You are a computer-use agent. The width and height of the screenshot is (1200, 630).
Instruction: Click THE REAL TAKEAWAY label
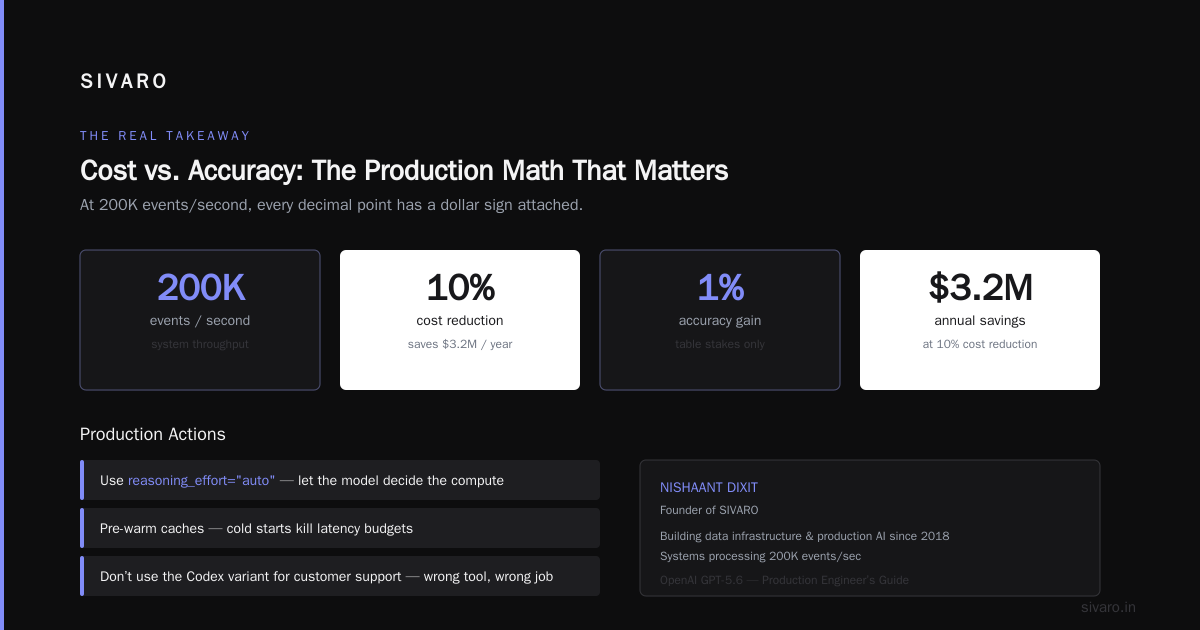click(165, 136)
